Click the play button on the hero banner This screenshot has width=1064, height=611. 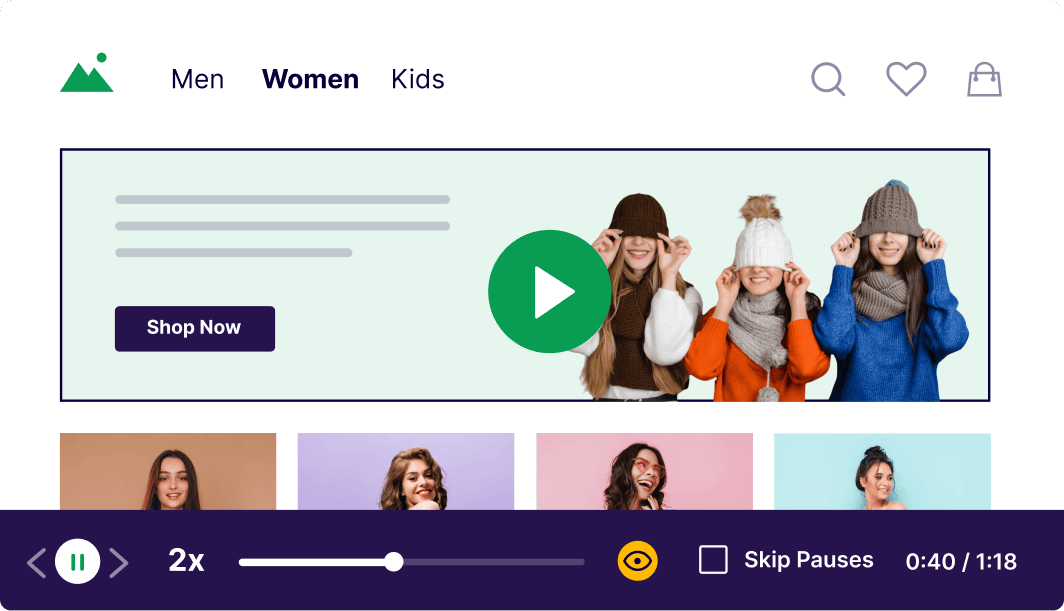(x=549, y=291)
